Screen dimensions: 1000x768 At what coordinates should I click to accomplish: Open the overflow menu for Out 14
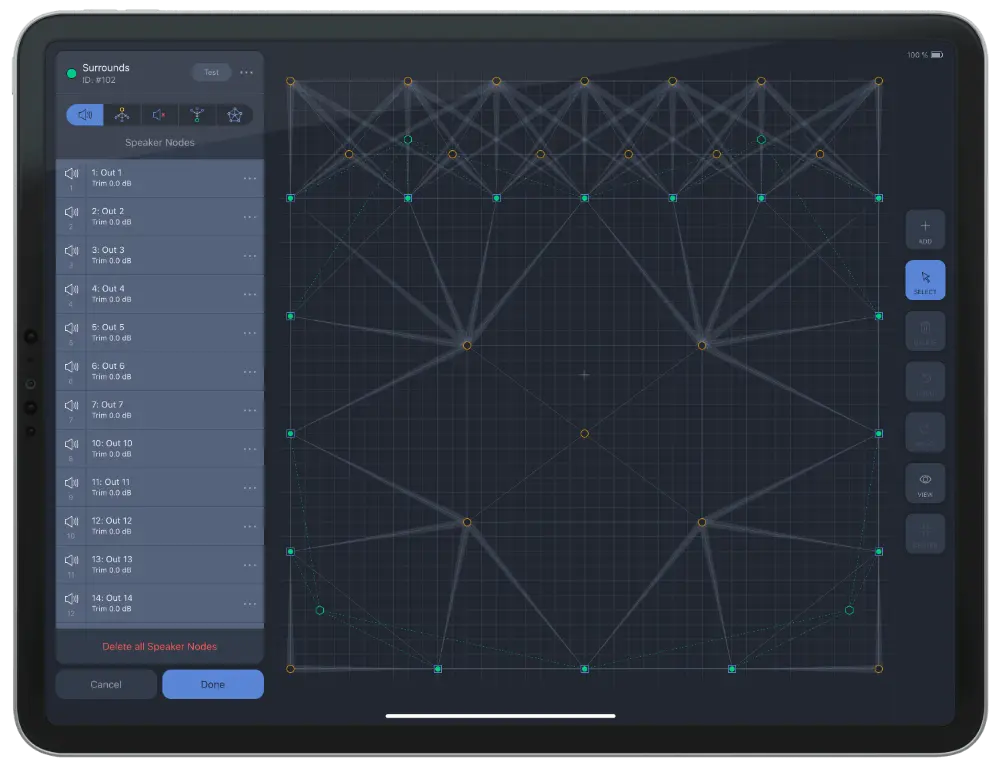(x=248, y=601)
